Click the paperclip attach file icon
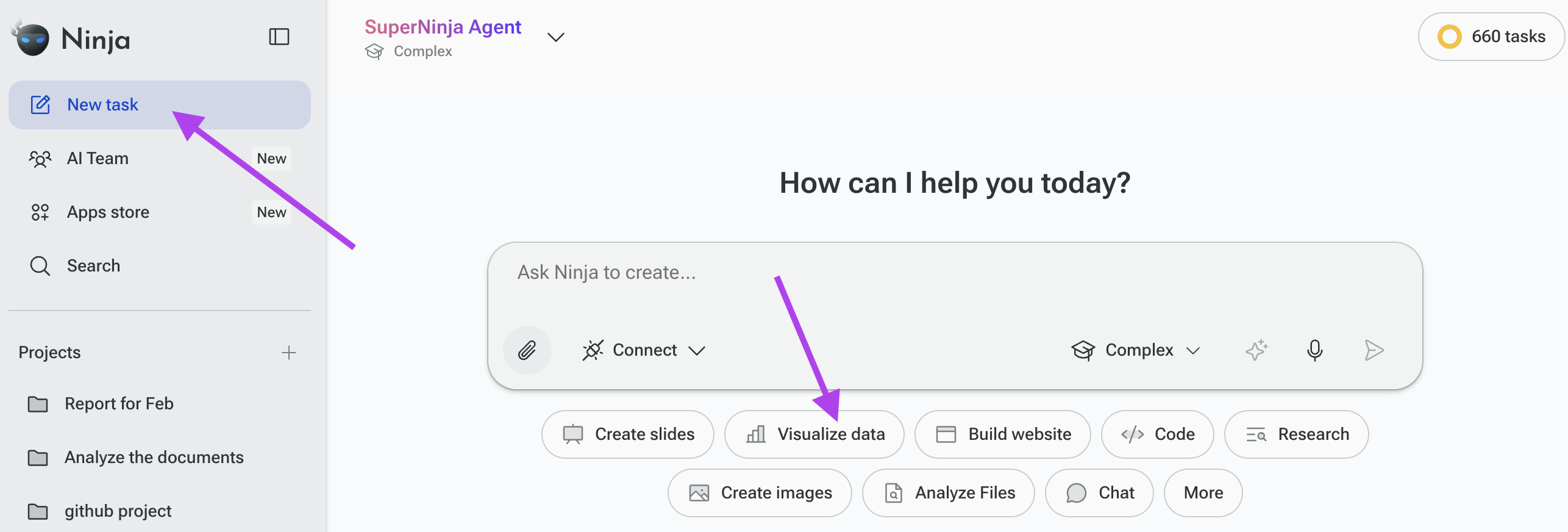Viewport: 1568px width, 532px height. (x=527, y=350)
